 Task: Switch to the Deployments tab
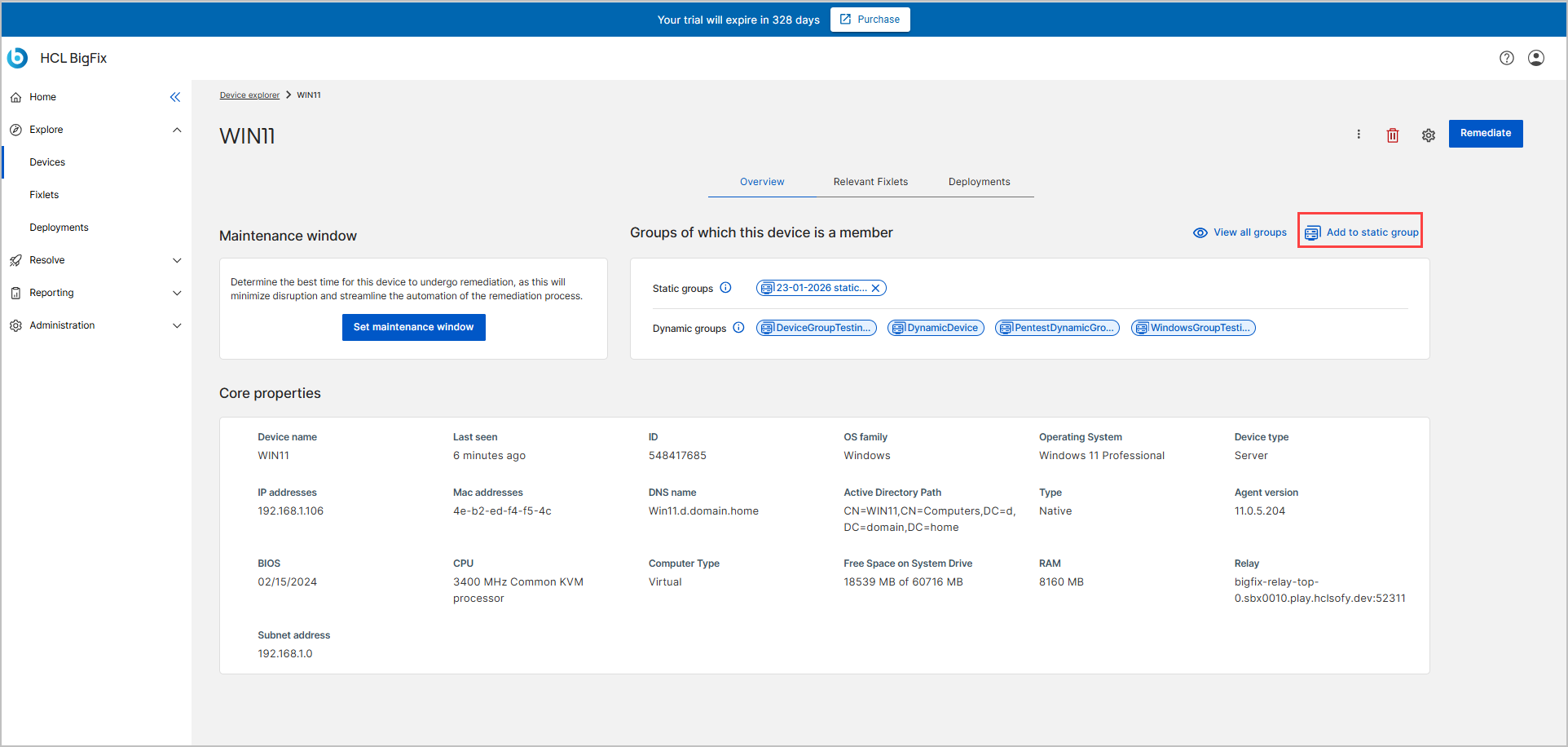[x=979, y=182]
